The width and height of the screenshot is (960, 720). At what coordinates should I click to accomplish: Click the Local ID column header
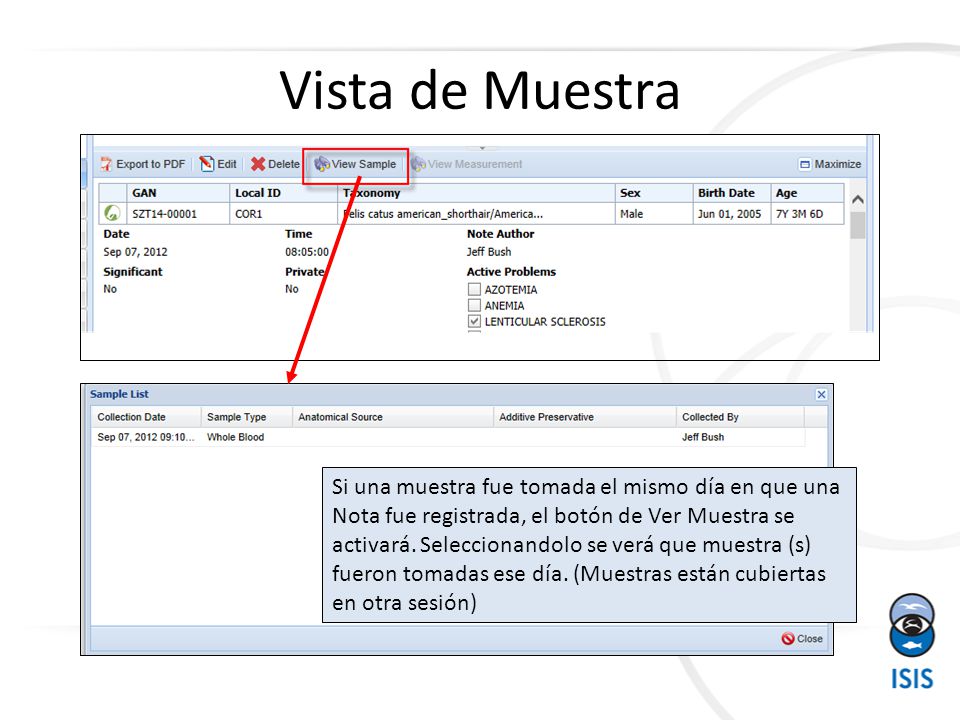283,193
